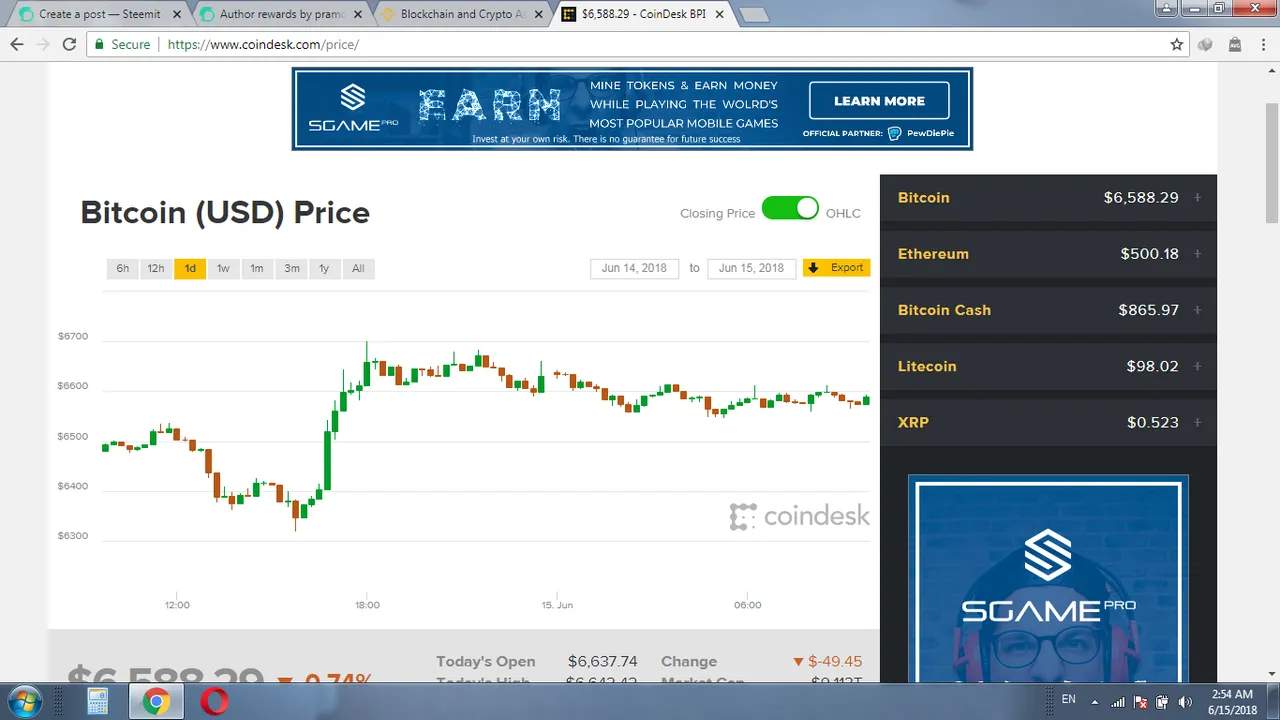Open the volume speaker tray icon
The image size is (1280, 720).
(1186, 702)
